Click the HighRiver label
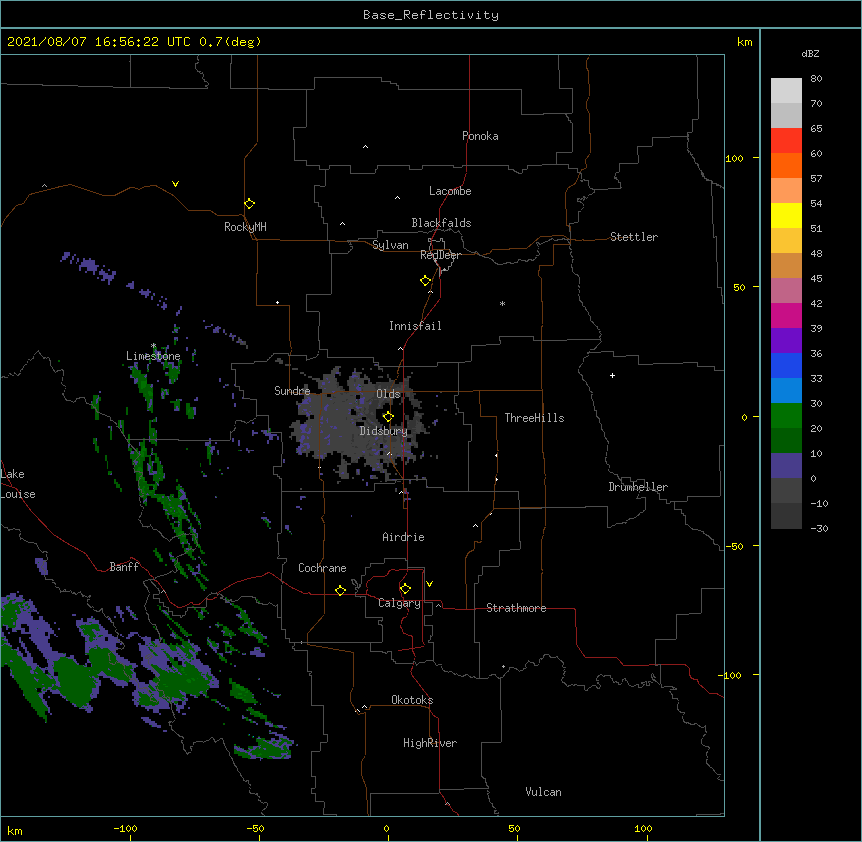 (430, 743)
